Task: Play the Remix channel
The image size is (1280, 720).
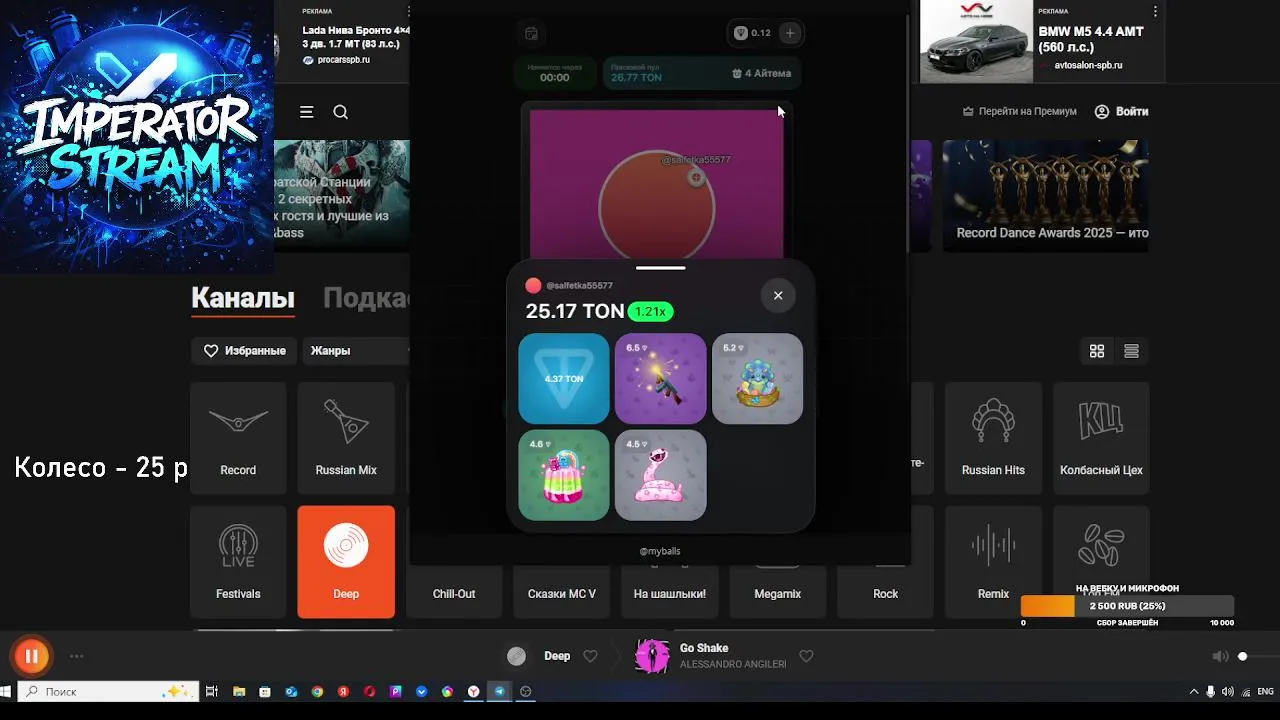Action: (993, 562)
